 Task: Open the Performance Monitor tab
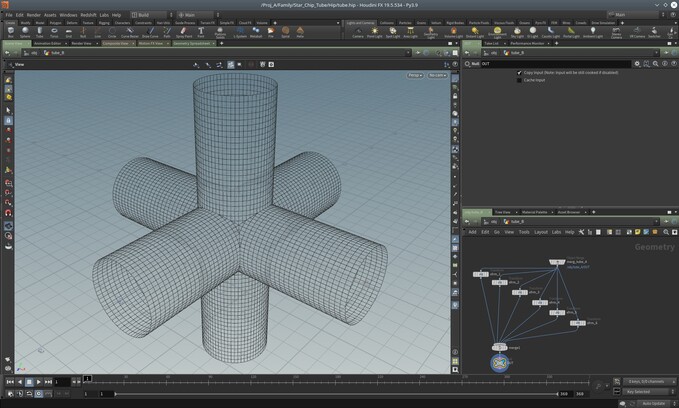[527, 43]
